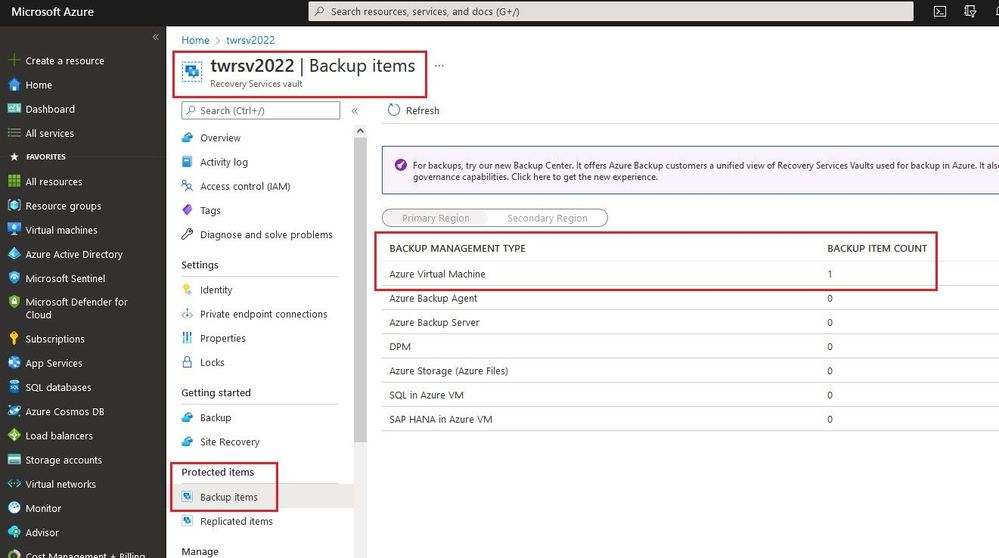Click the Refresh circular arrow icon

click(394, 110)
